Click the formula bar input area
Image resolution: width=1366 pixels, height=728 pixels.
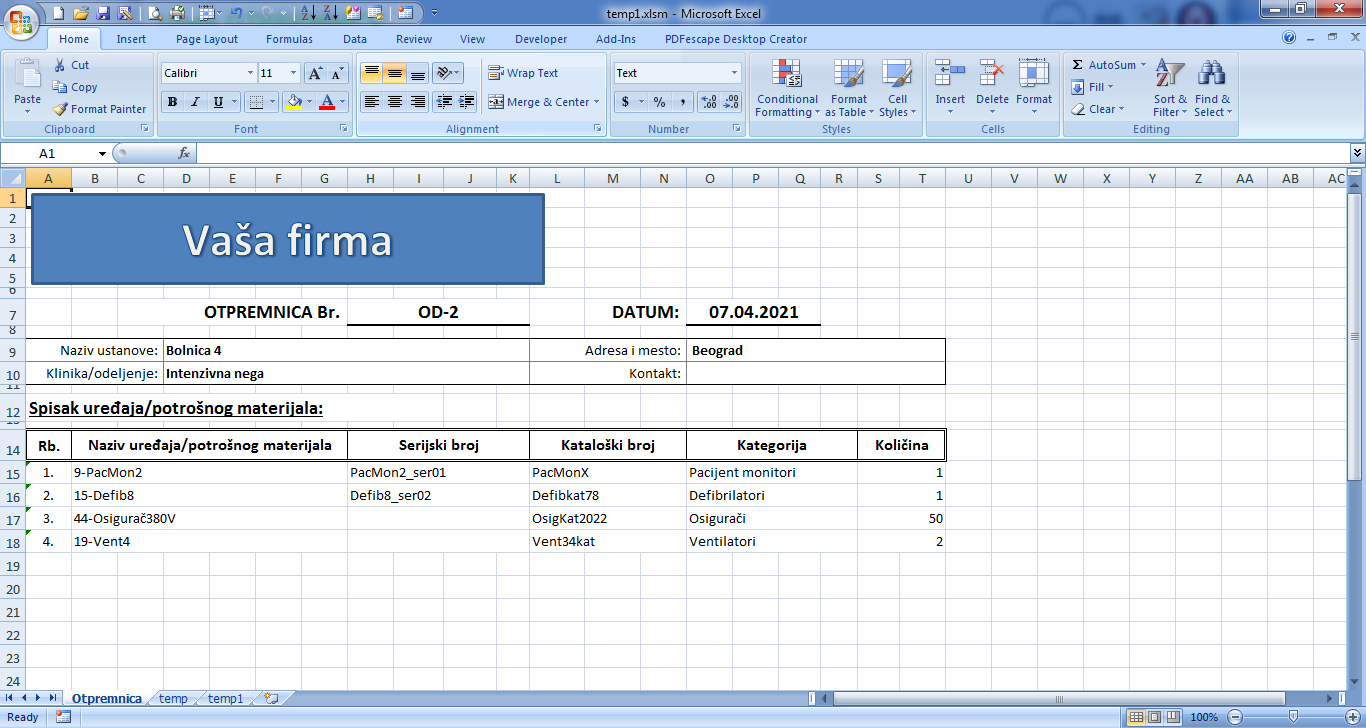pyautogui.click(x=772, y=153)
